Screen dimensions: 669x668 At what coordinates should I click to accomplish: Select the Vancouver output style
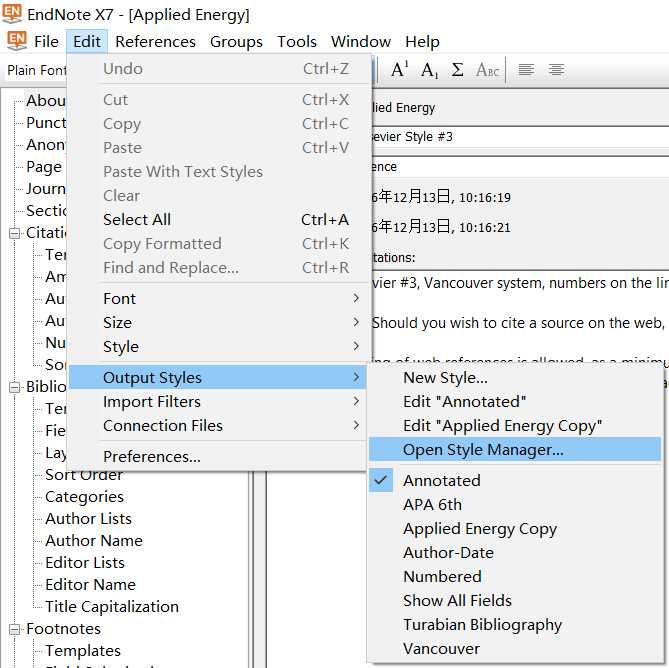pyautogui.click(x=515, y=648)
